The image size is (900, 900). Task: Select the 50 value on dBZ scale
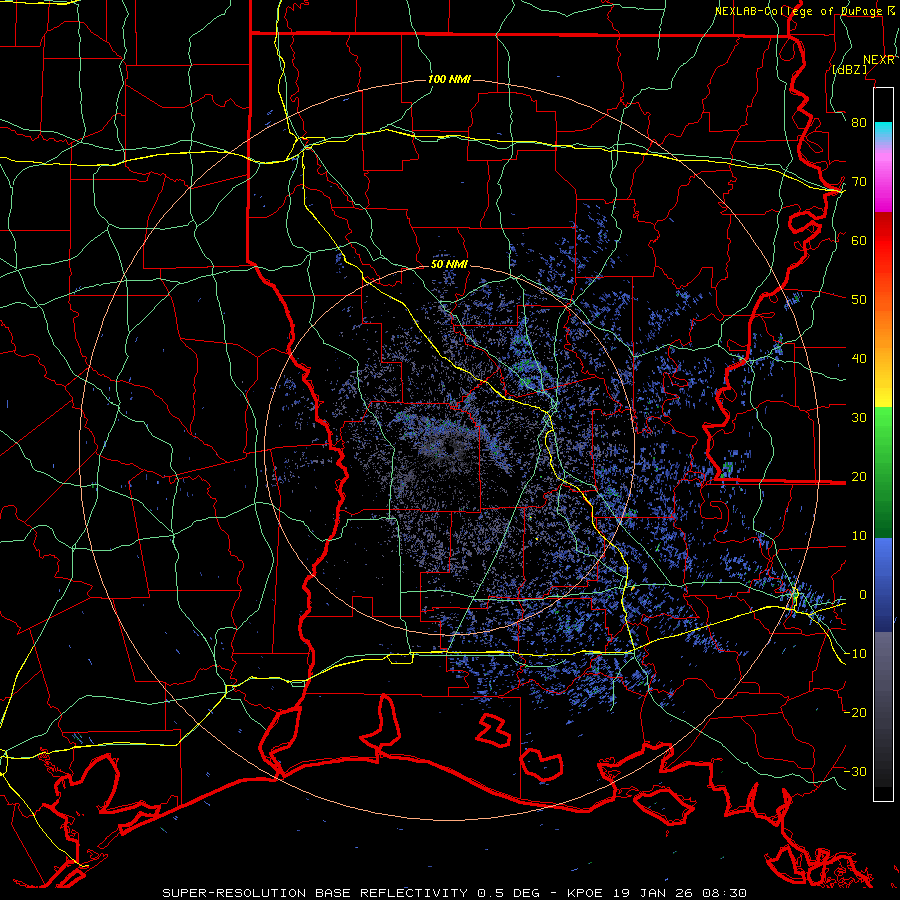click(859, 300)
